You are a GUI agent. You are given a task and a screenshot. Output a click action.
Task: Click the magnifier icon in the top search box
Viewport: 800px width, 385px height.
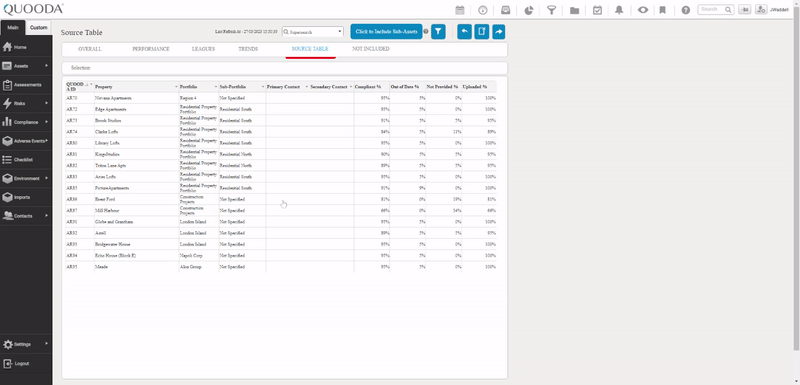(x=728, y=9)
